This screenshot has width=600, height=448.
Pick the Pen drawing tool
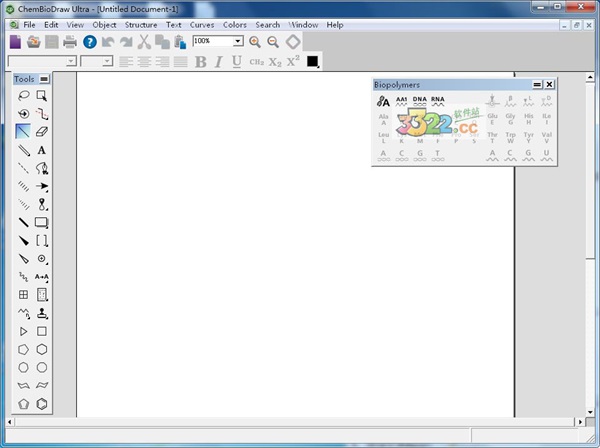pyautogui.click(x=42, y=168)
